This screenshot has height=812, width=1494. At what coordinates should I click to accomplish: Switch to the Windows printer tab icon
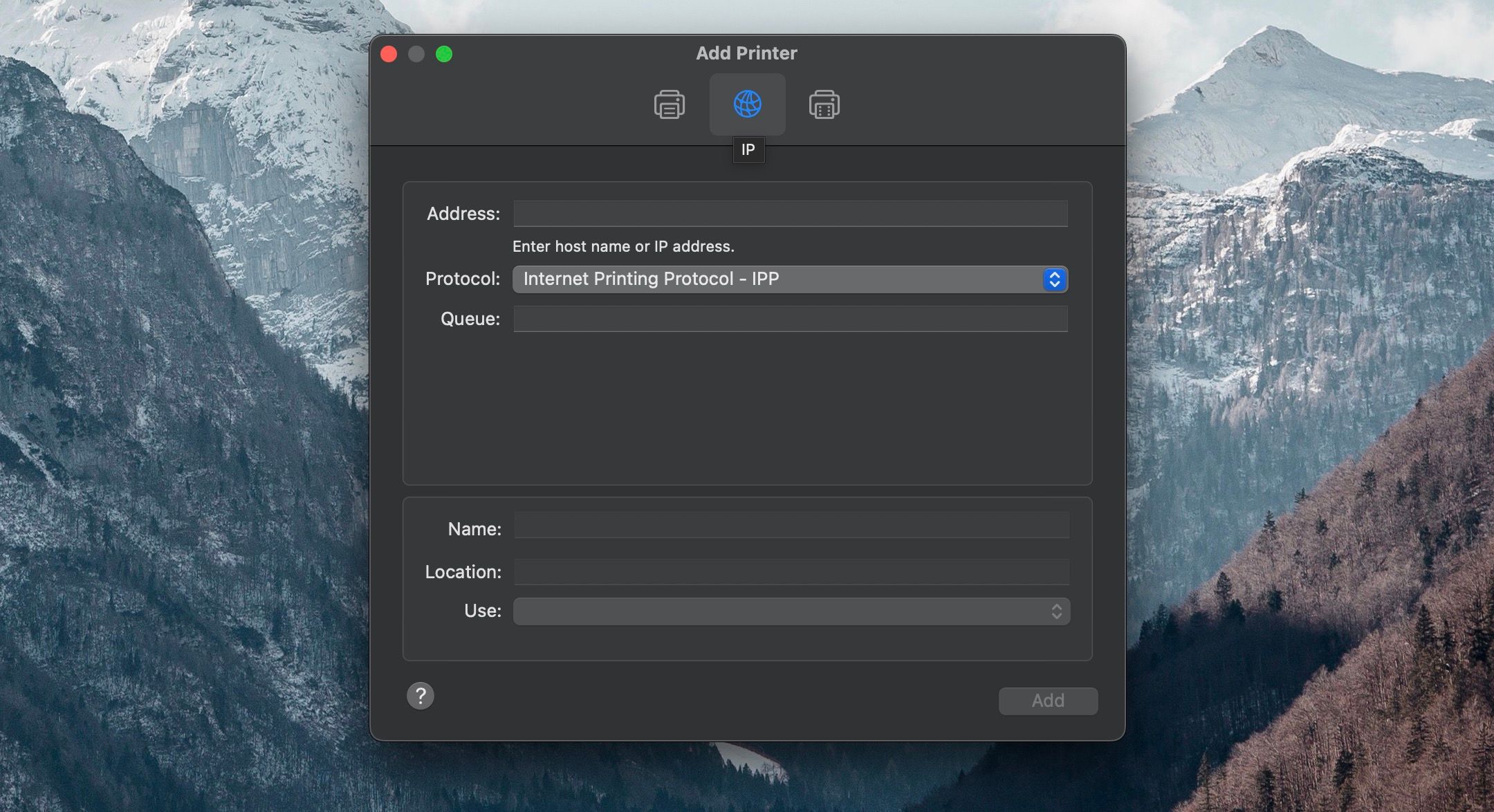point(824,104)
